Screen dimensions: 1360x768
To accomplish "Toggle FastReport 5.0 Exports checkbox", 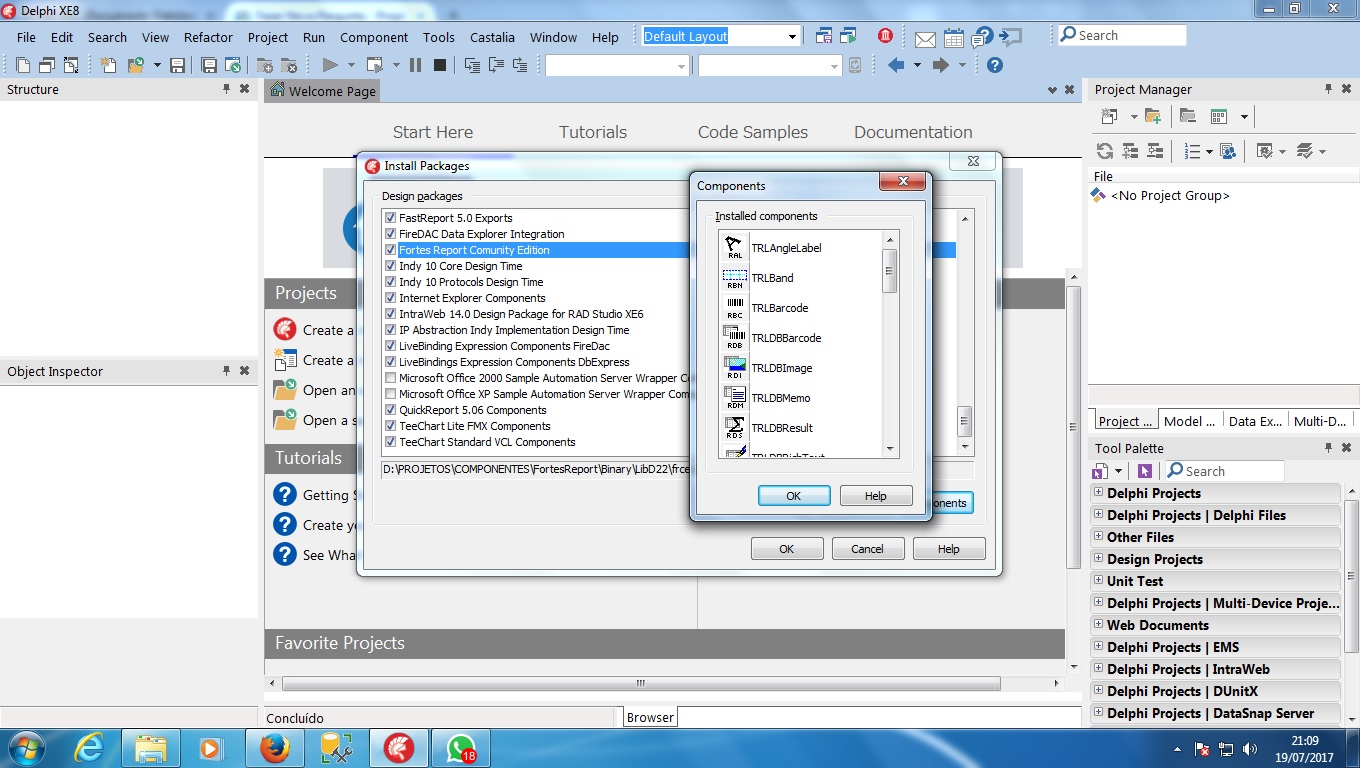I will (390, 218).
